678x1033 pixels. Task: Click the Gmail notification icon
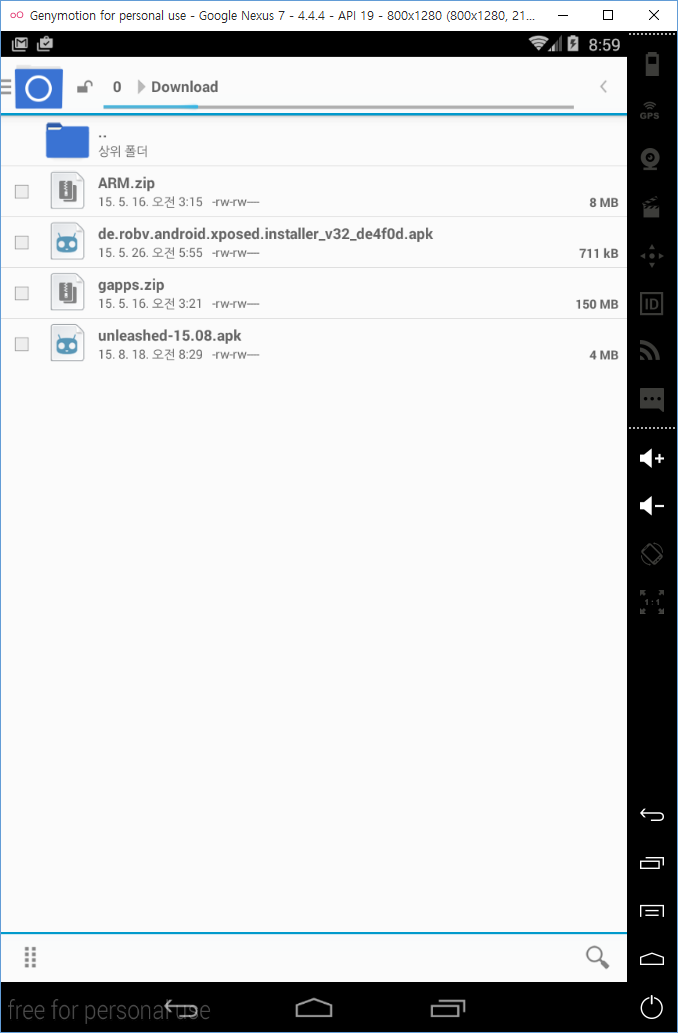20,44
